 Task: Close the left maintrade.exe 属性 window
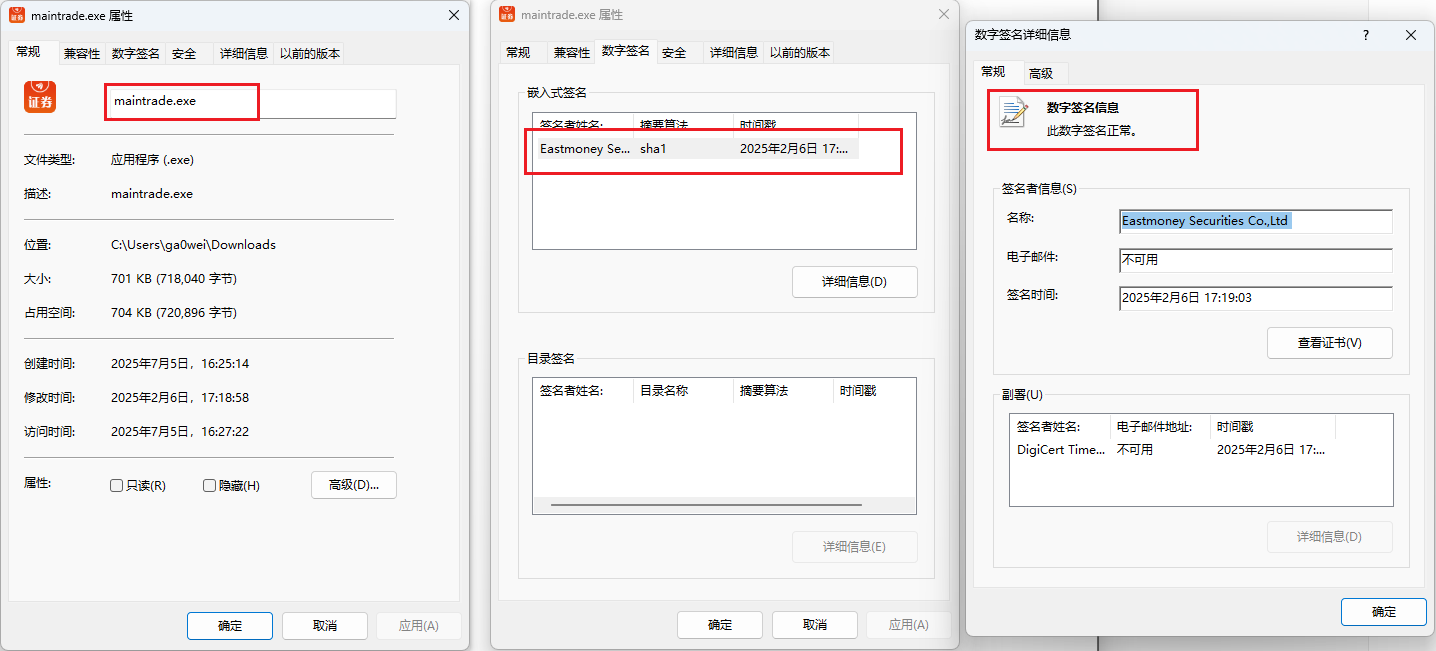click(454, 16)
